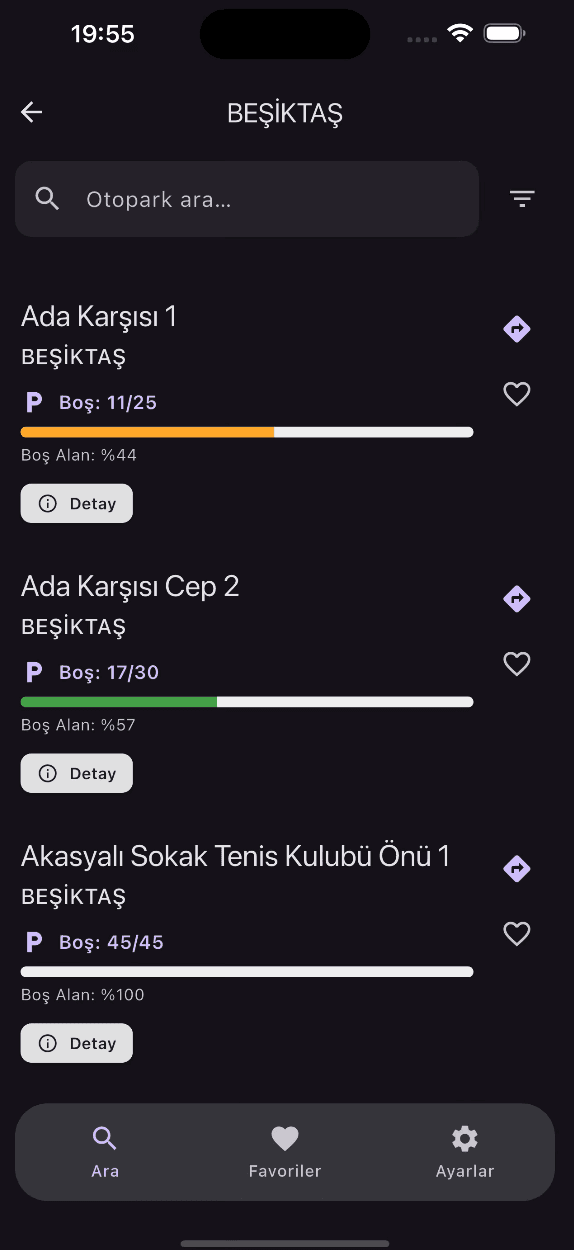Viewport: 574px width, 1250px height.
Task: Open the Ara tab
Action: [105, 1151]
